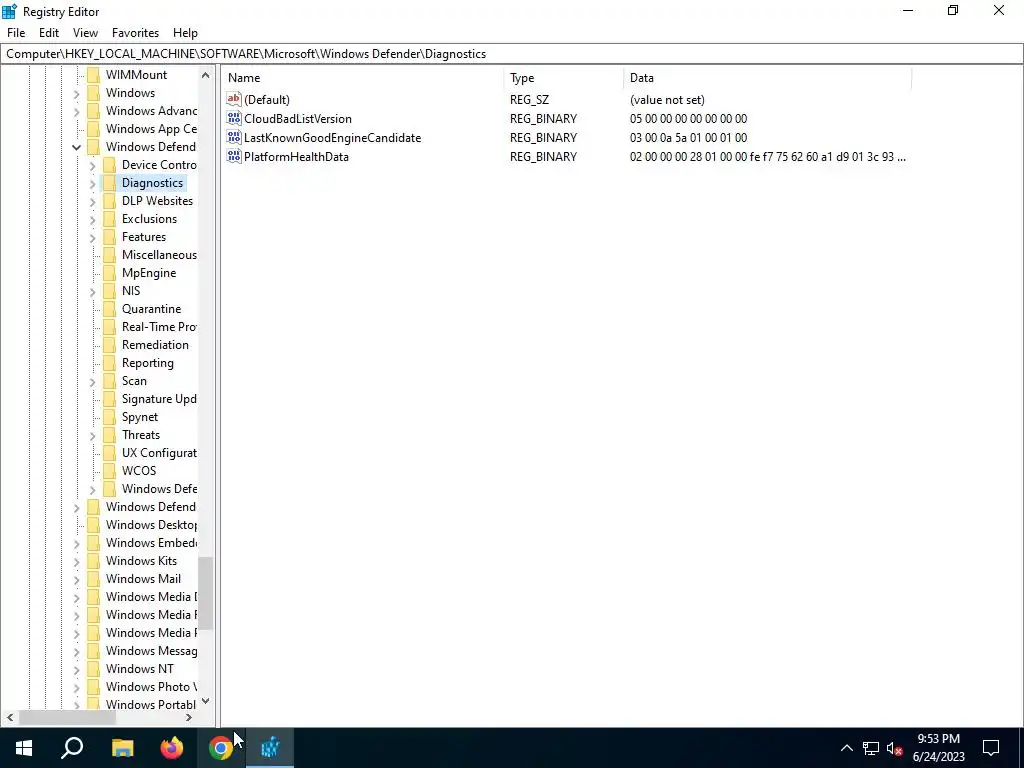Click tree vertical scrollbar up arrow
Image resolution: width=1024 pixels, height=768 pixels.
tap(206, 75)
